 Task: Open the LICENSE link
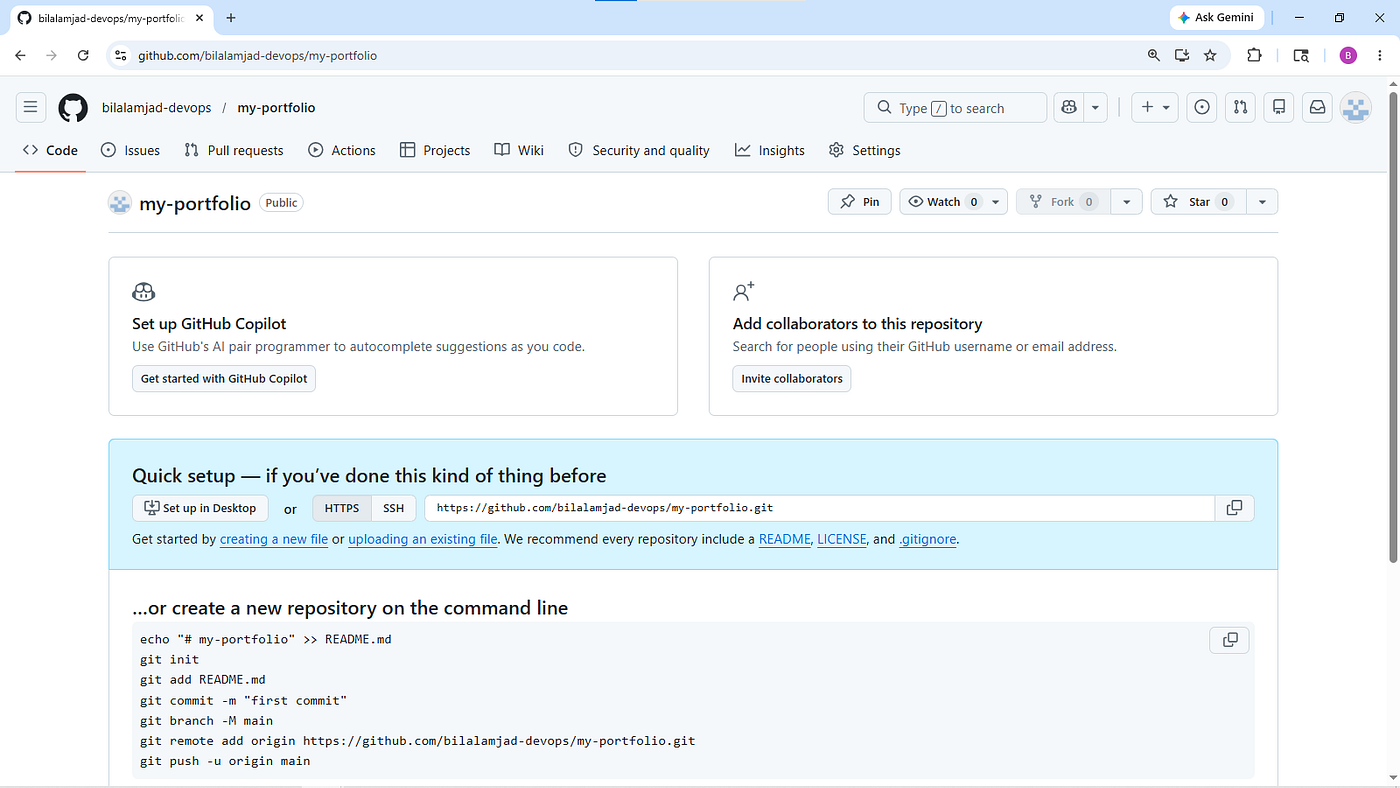842,539
